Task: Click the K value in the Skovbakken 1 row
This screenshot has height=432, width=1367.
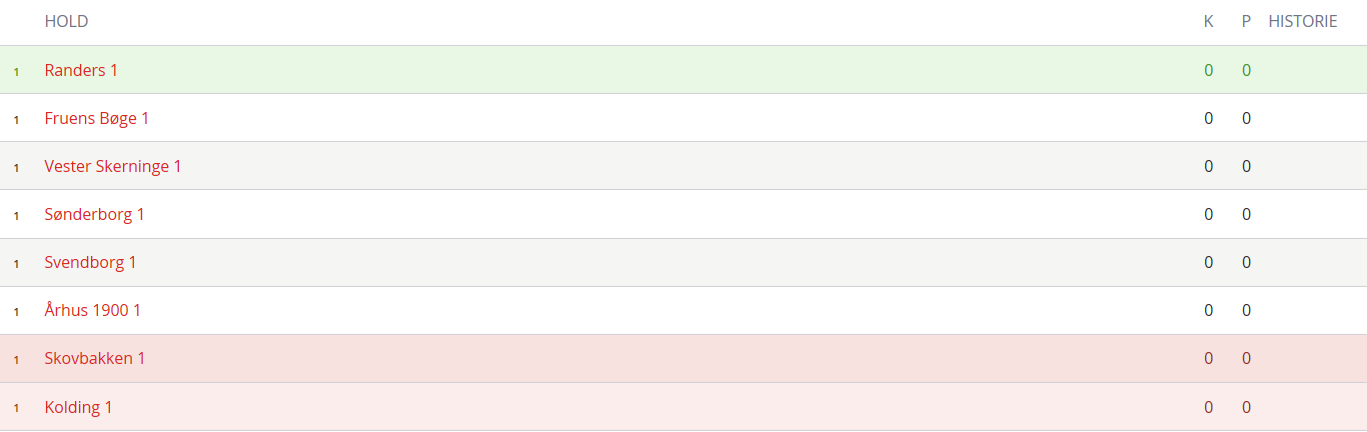Action: pyautogui.click(x=1209, y=358)
